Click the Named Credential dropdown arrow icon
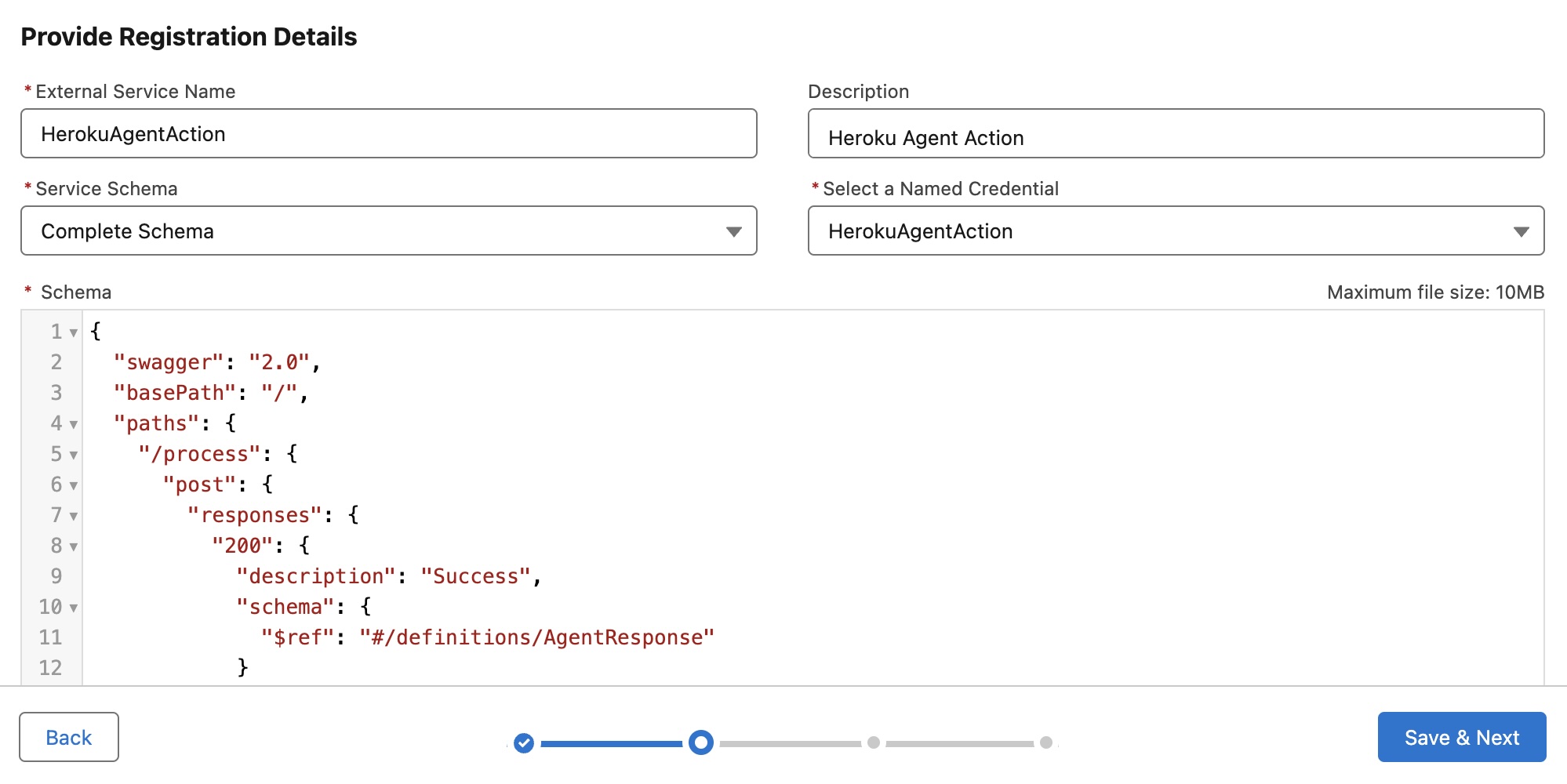1567x784 pixels. [1521, 231]
